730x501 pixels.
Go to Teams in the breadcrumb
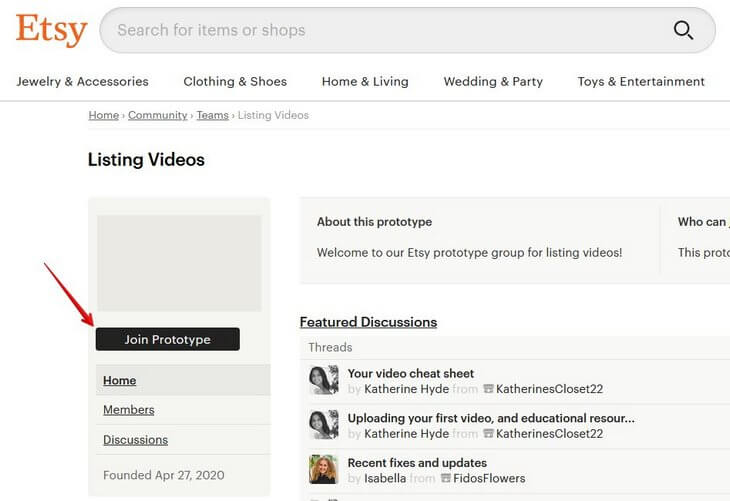(x=212, y=115)
